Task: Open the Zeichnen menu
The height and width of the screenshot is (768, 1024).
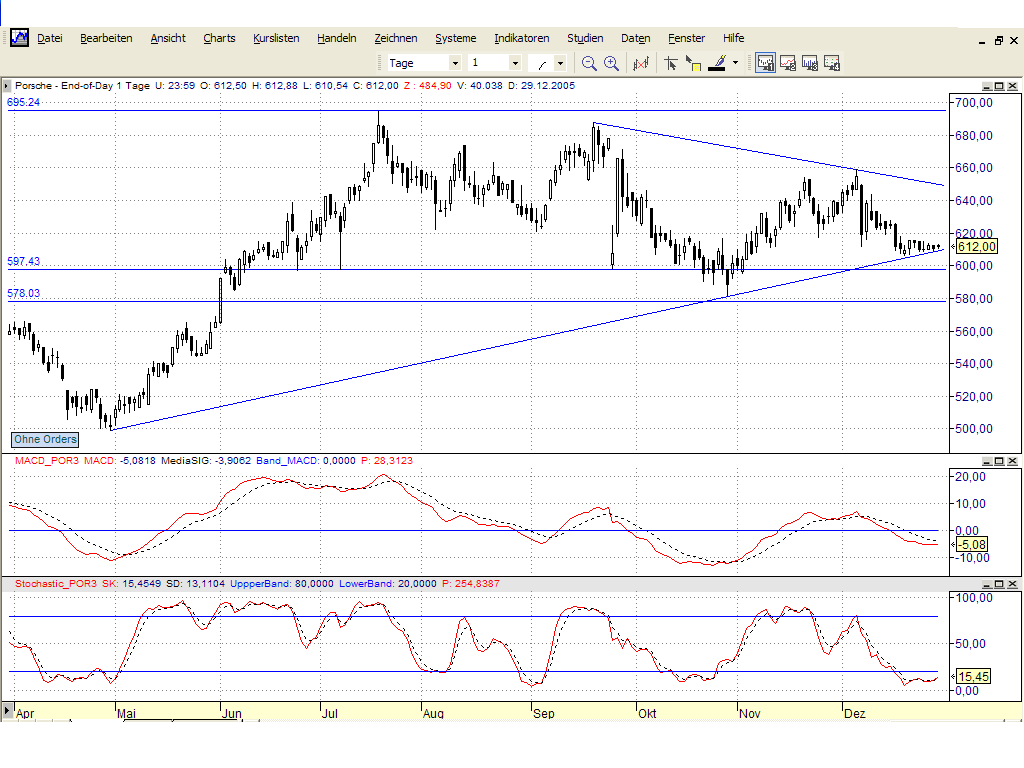Action: pyautogui.click(x=396, y=38)
